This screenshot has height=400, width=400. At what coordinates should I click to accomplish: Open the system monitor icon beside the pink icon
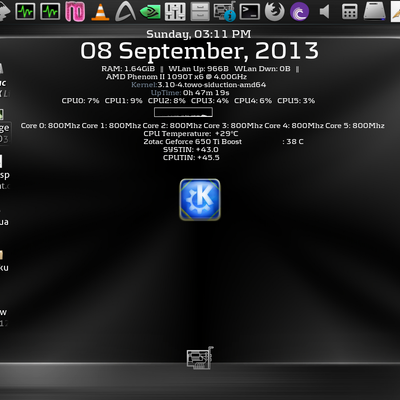coord(50,12)
